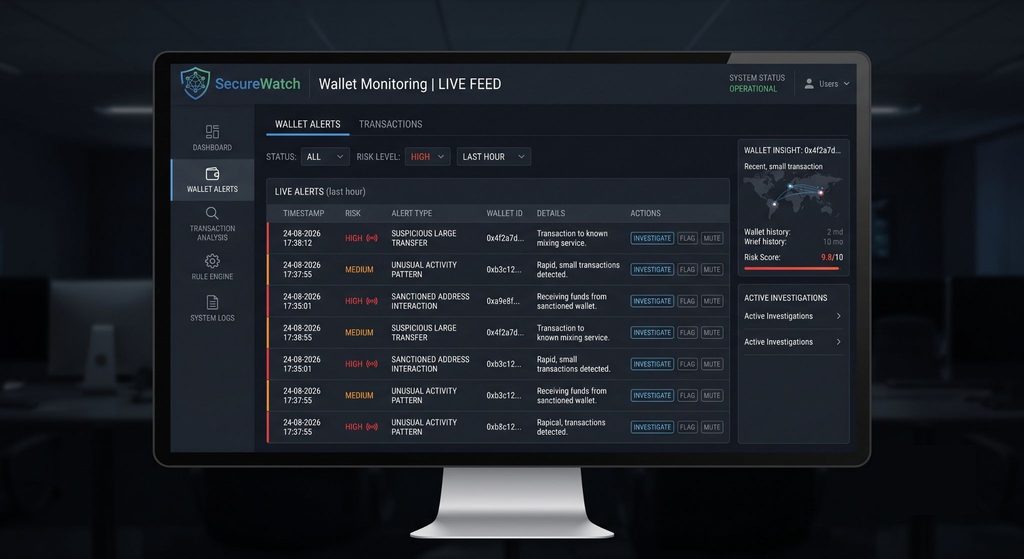The image size is (1024, 559).
Task: Click the TIMESTAMP column header
Action: click(x=304, y=214)
